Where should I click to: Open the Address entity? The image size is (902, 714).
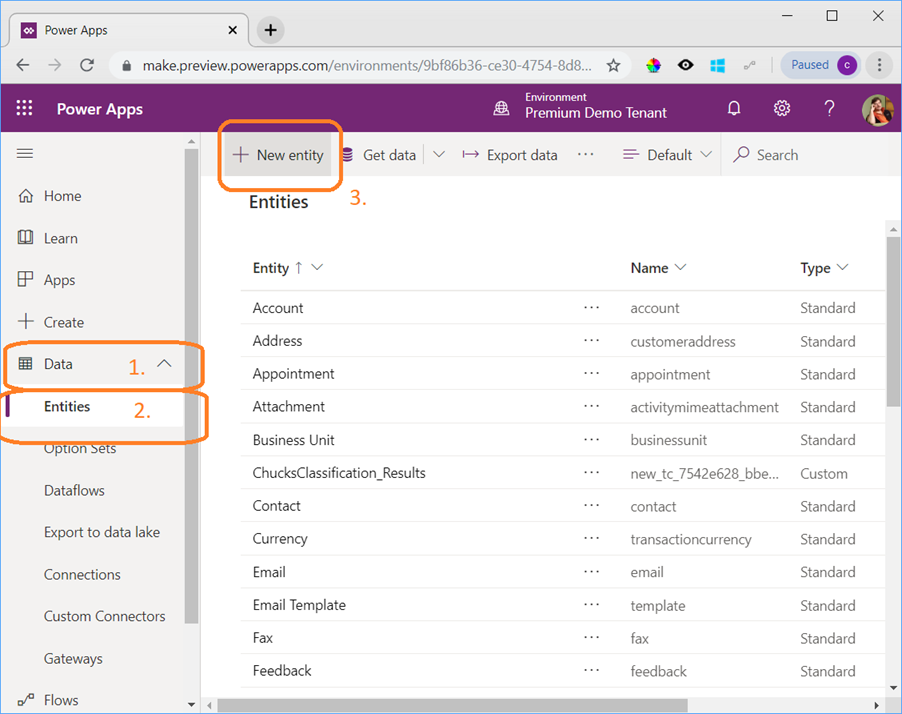(277, 341)
